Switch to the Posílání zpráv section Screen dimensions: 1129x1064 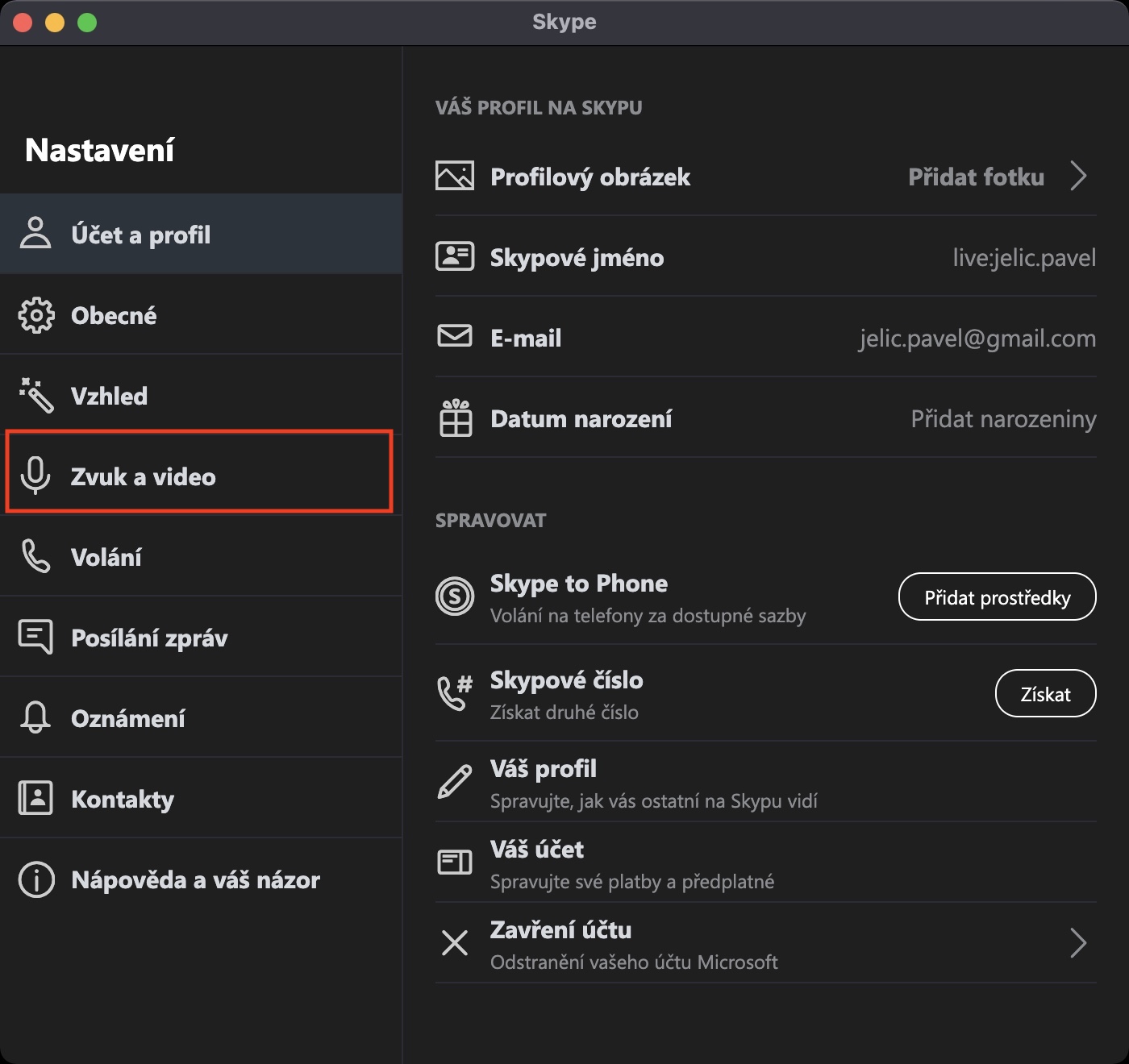coord(149,638)
